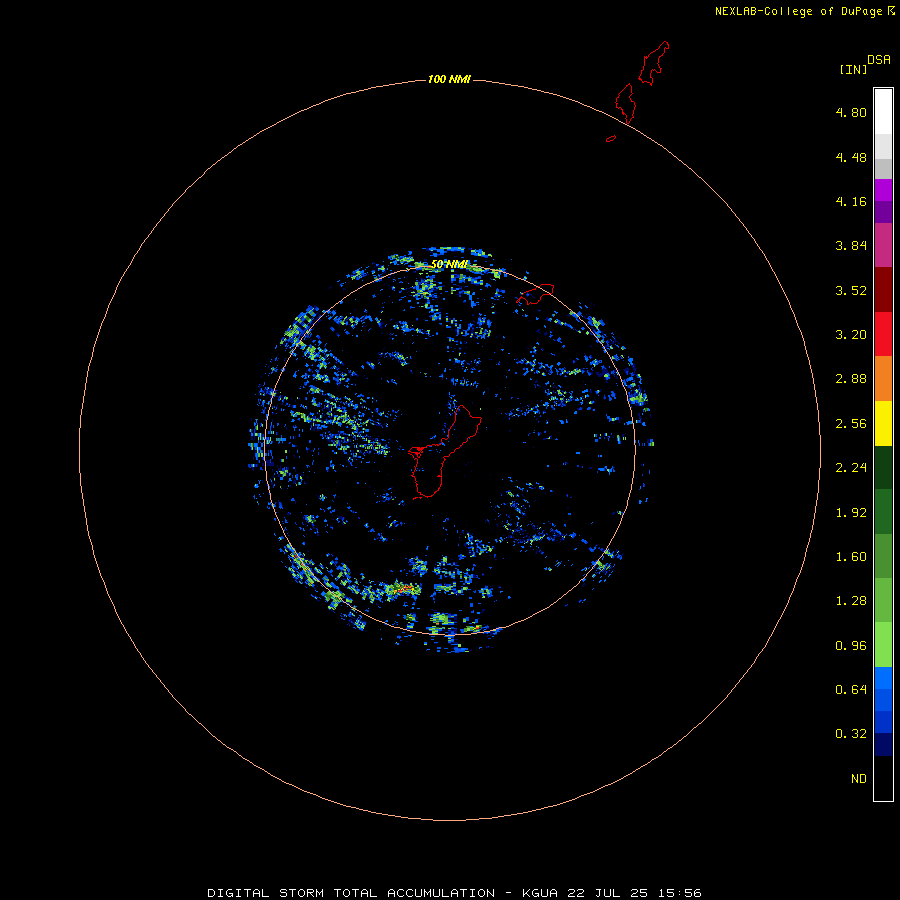Click the black ND swatch in legend

click(x=883, y=778)
